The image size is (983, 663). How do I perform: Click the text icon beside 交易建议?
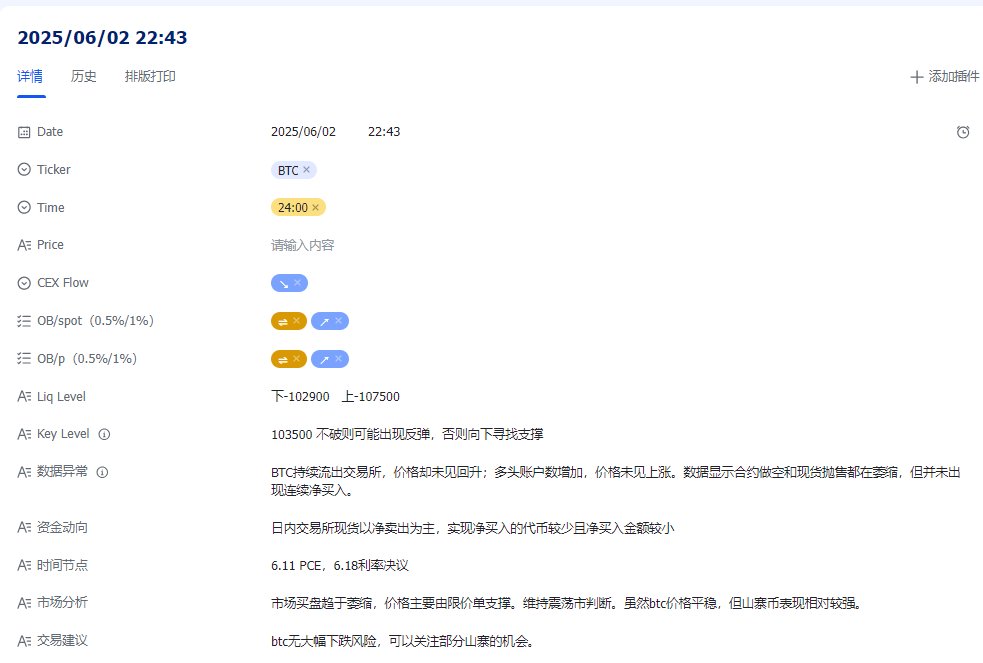24,641
